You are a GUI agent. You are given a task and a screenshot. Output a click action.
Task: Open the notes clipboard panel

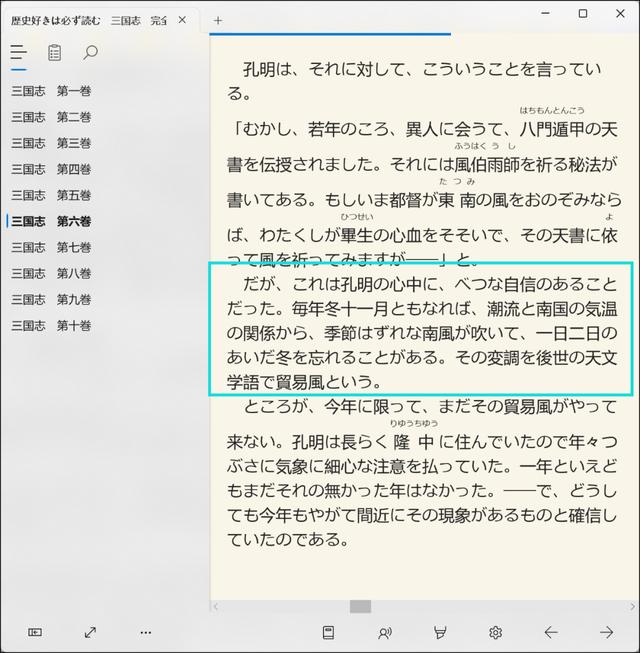point(54,53)
